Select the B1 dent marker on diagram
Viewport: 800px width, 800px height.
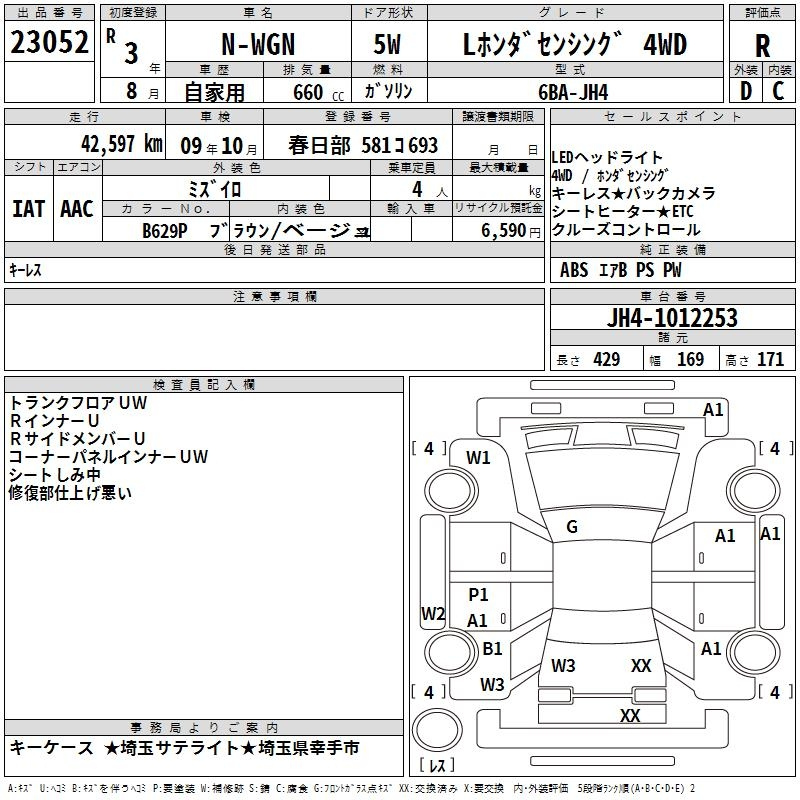[x=492, y=649]
